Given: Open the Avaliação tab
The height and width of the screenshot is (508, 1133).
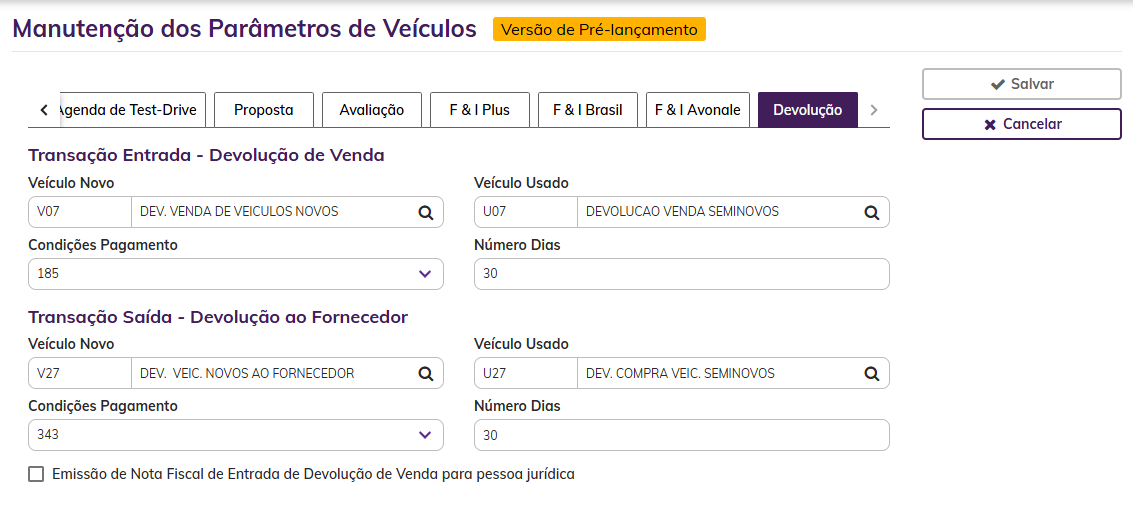Looking at the screenshot, I should point(371,110).
